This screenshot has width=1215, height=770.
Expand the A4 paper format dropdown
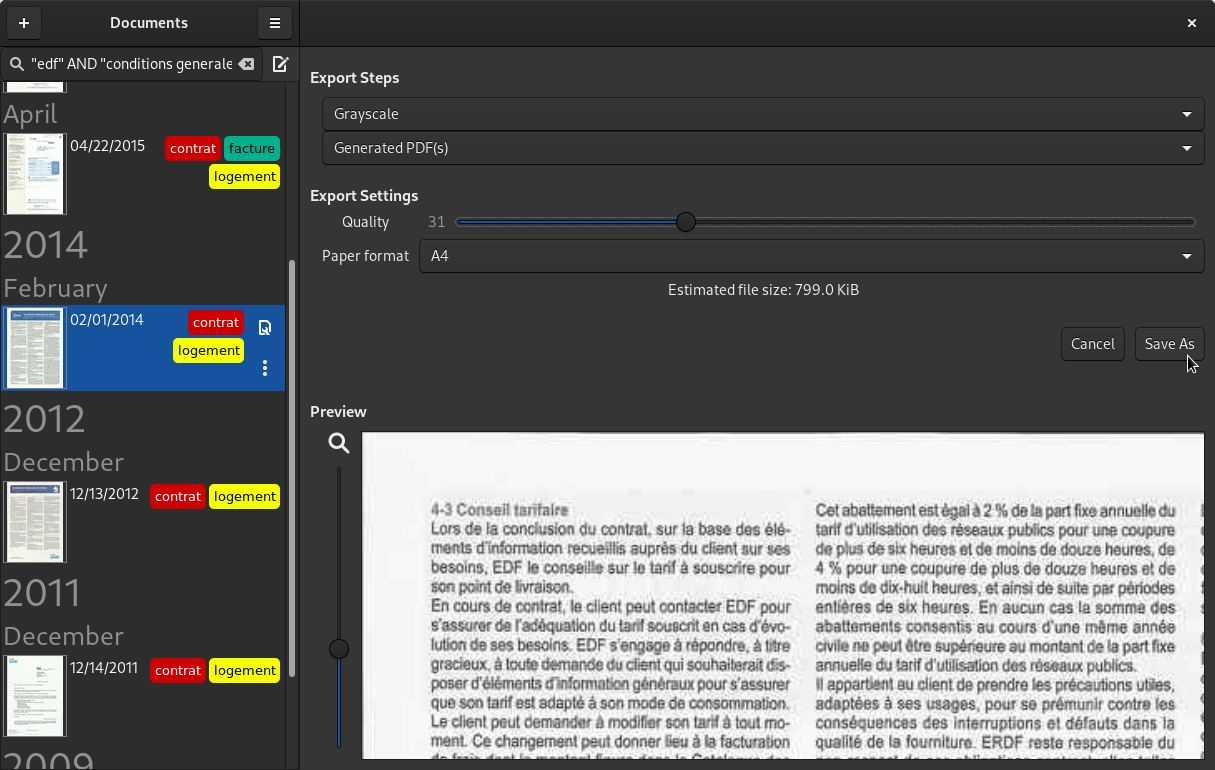point(811,256)
